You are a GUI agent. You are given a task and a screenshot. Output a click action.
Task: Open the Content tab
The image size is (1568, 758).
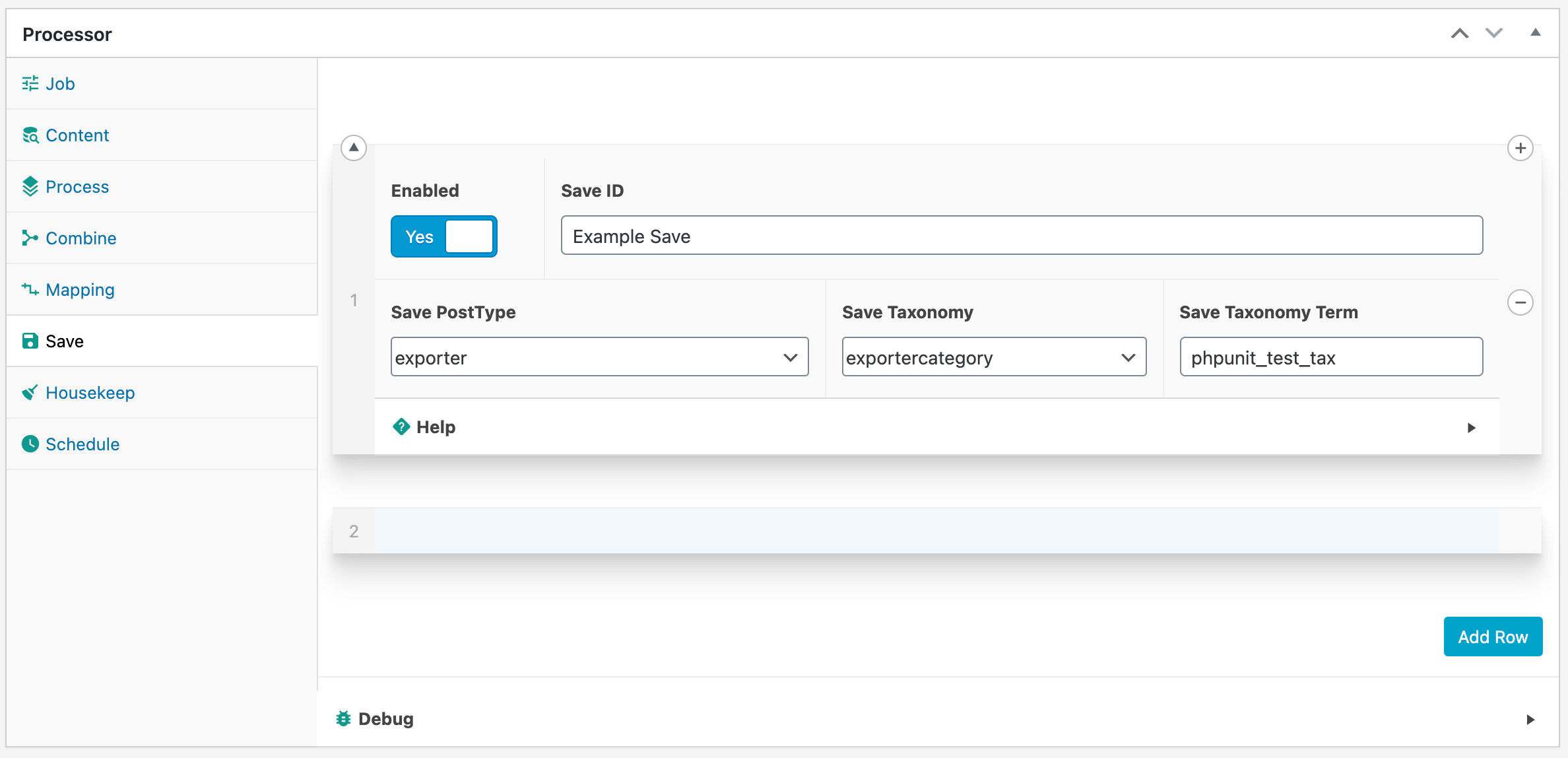162,135
